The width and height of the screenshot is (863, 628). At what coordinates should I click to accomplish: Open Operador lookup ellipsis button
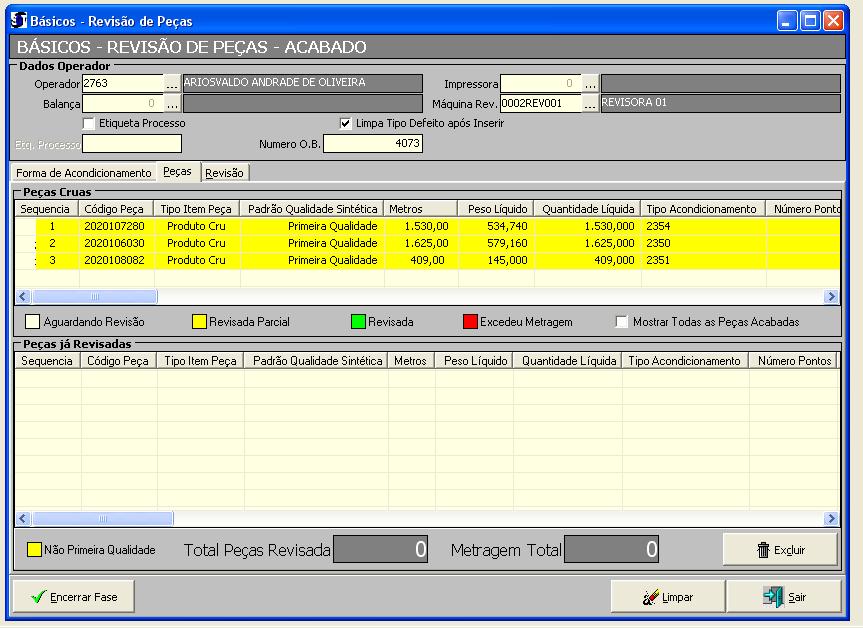[x=172, y=83]
